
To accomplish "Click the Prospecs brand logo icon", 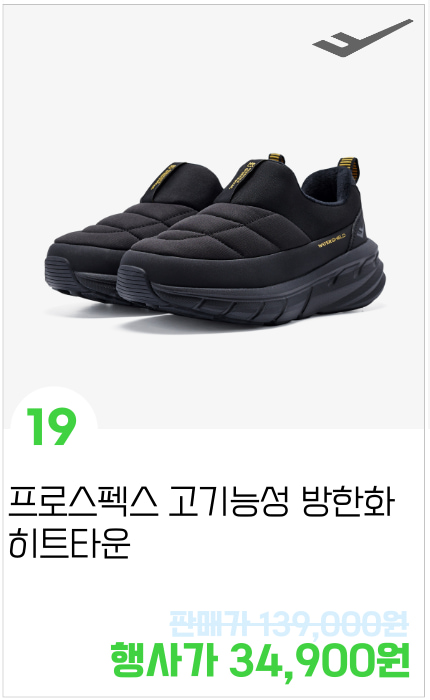I will [362, 38].
